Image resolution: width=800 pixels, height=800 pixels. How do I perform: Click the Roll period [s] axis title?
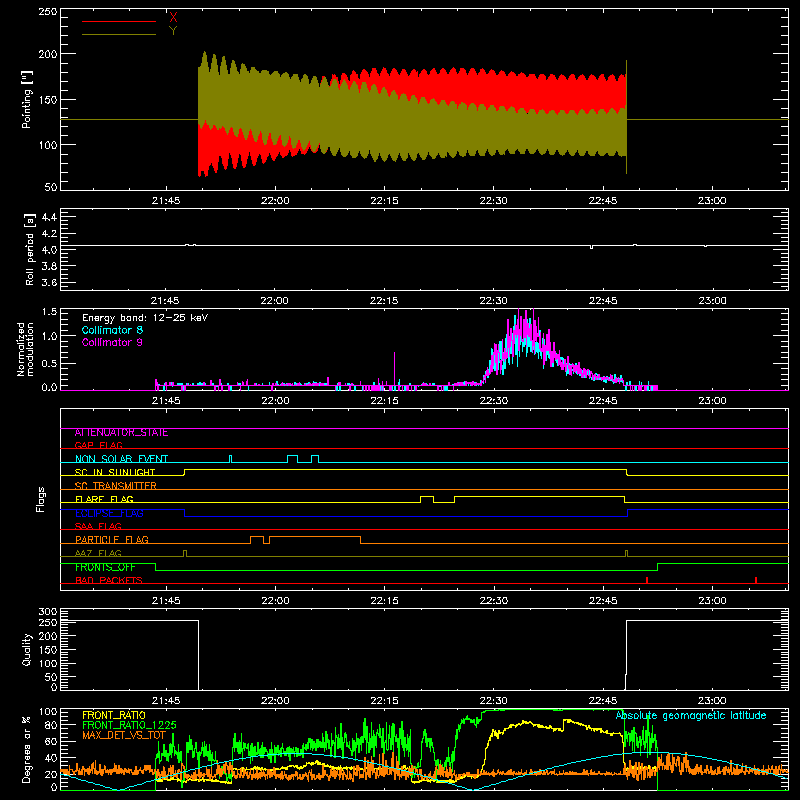[x=29, y=249]
